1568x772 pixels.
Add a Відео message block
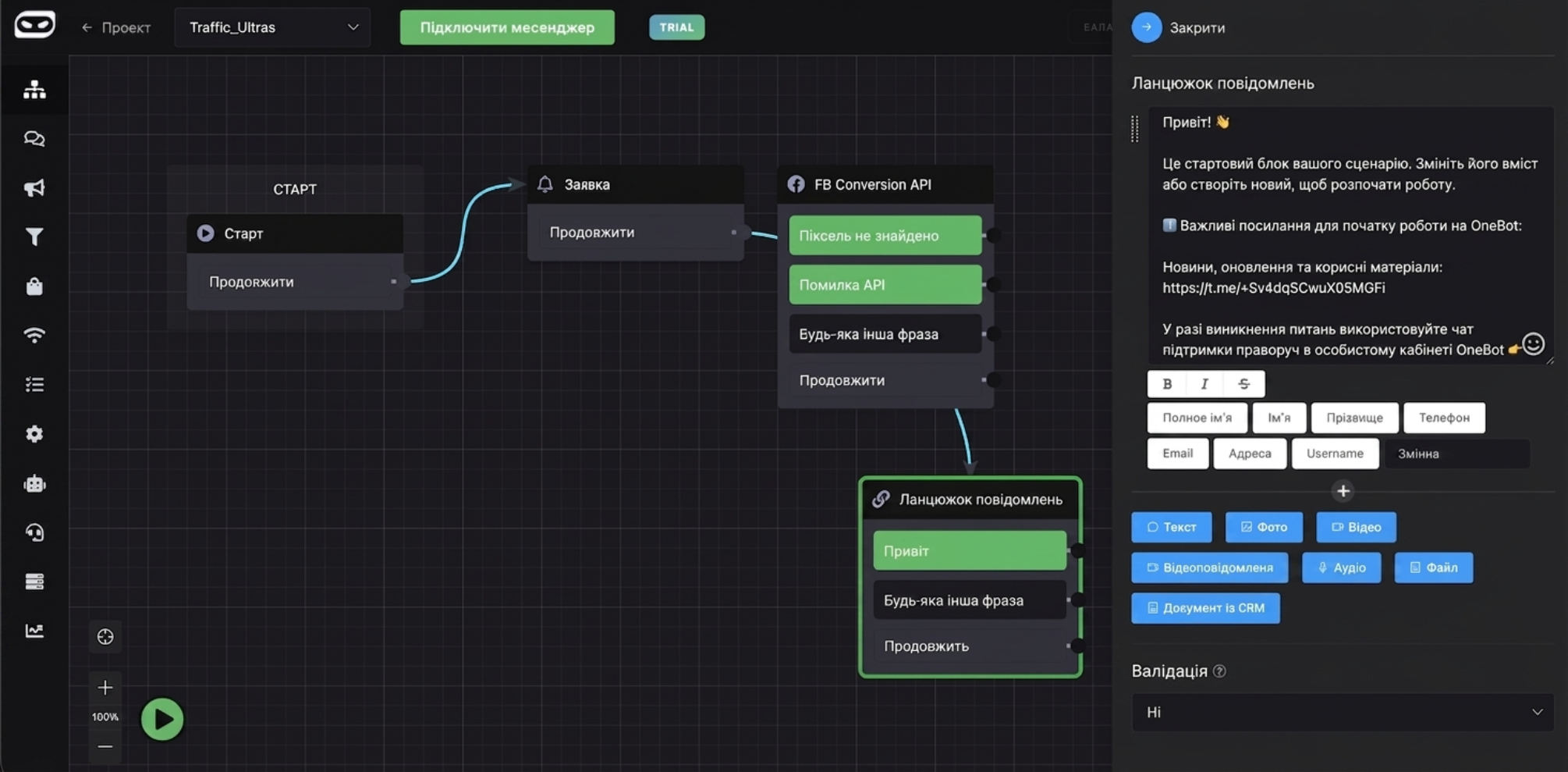coord(1356,527)
